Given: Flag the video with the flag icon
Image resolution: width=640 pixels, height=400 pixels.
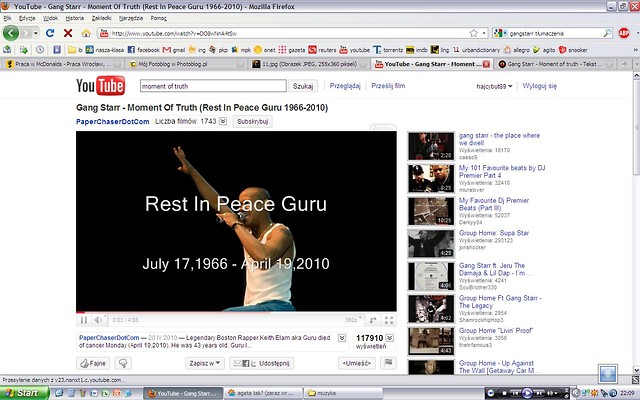Looking at the screenshot, I should 388,363.
